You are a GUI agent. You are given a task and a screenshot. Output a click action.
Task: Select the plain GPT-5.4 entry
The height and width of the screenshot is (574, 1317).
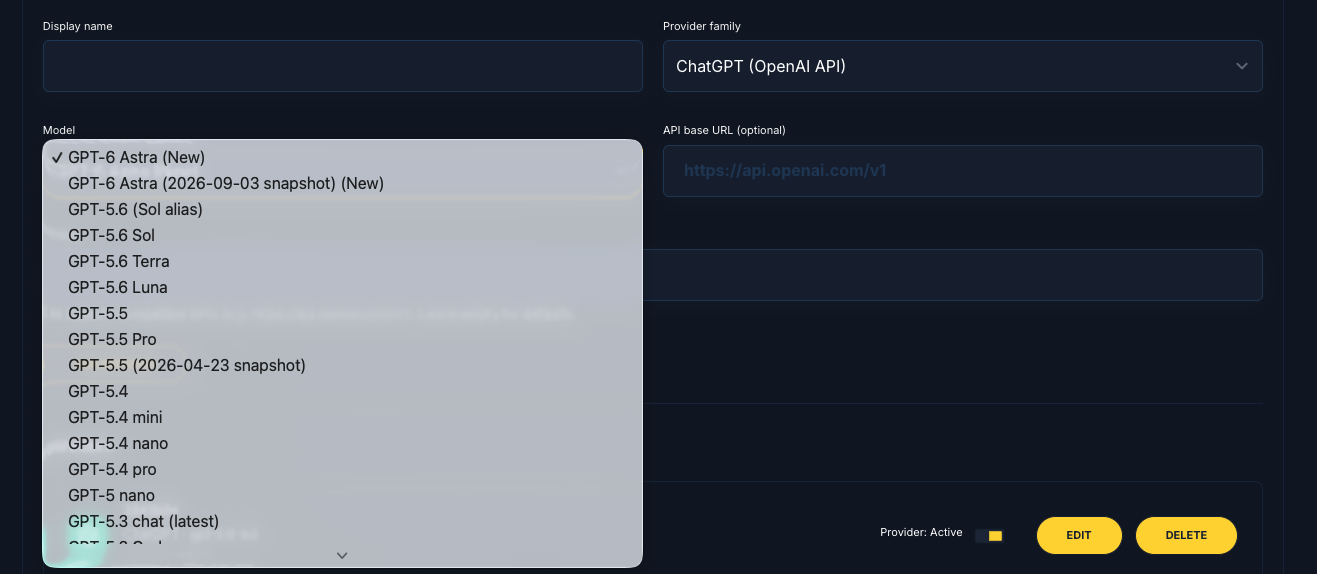pos(342,391)
